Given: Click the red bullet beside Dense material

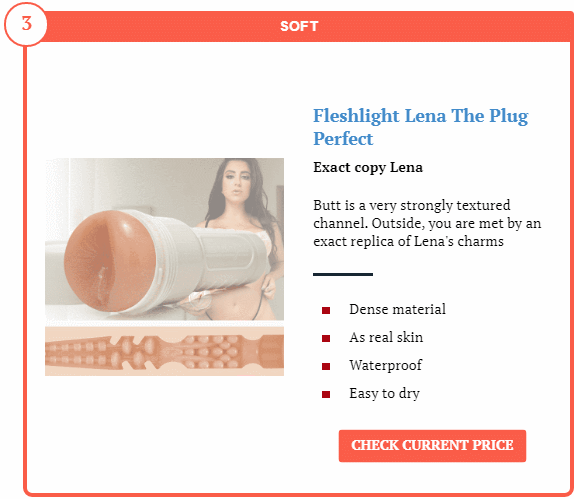Looking at the screenshot, I should coord(326,310).
